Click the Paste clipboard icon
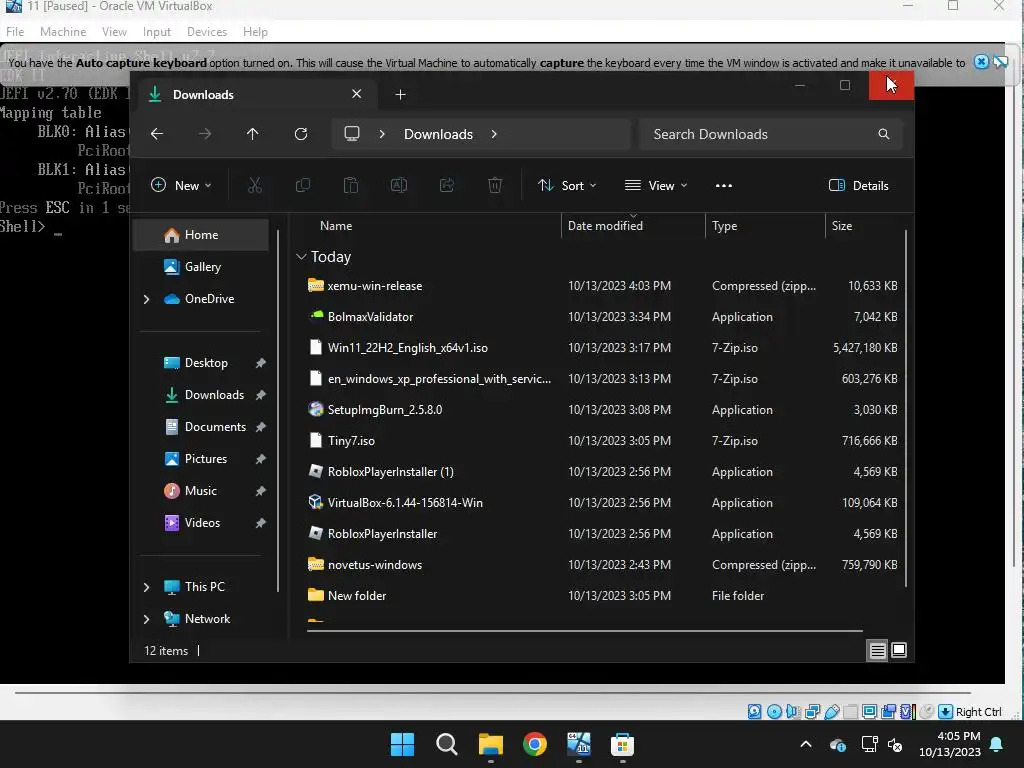This screenshot has width=1024, height=768. pos(351,185)
